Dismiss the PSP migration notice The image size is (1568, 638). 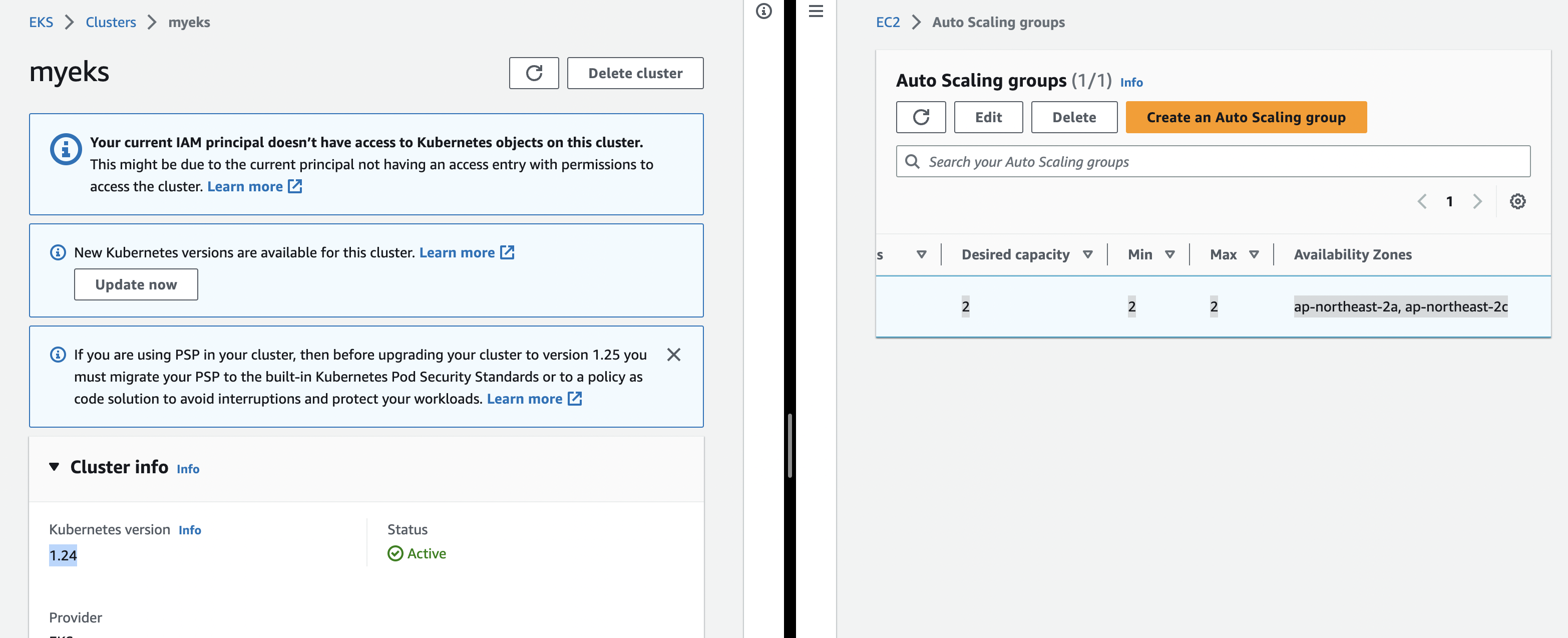point(674,355)
